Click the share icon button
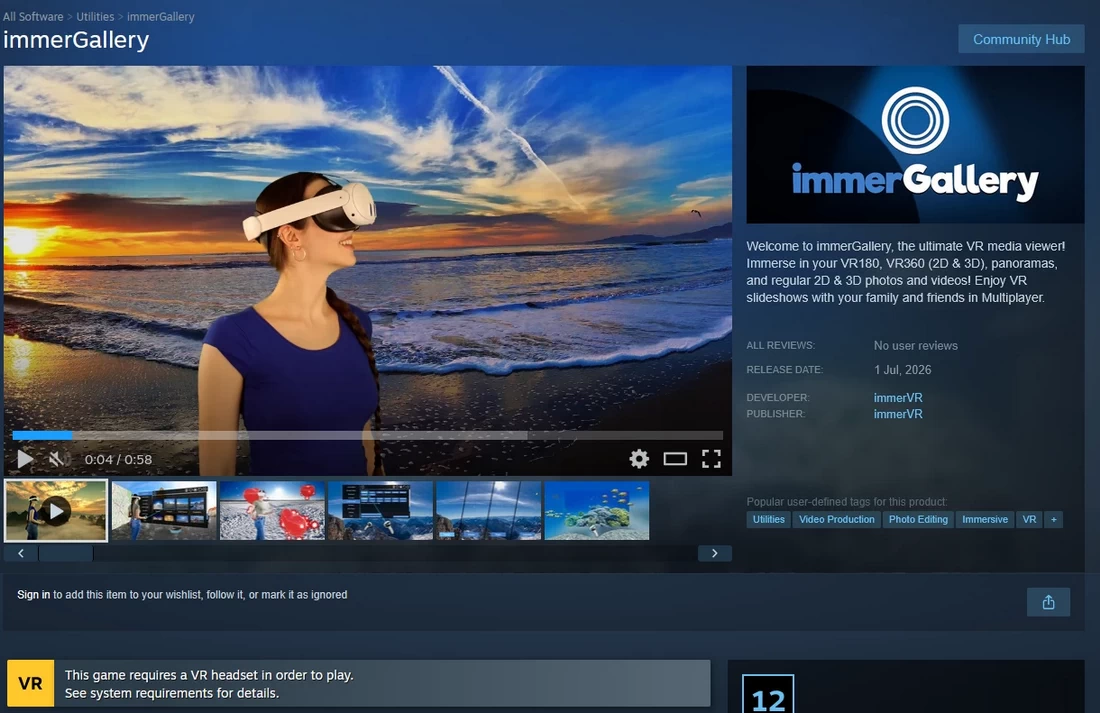 pos(1048,602)
